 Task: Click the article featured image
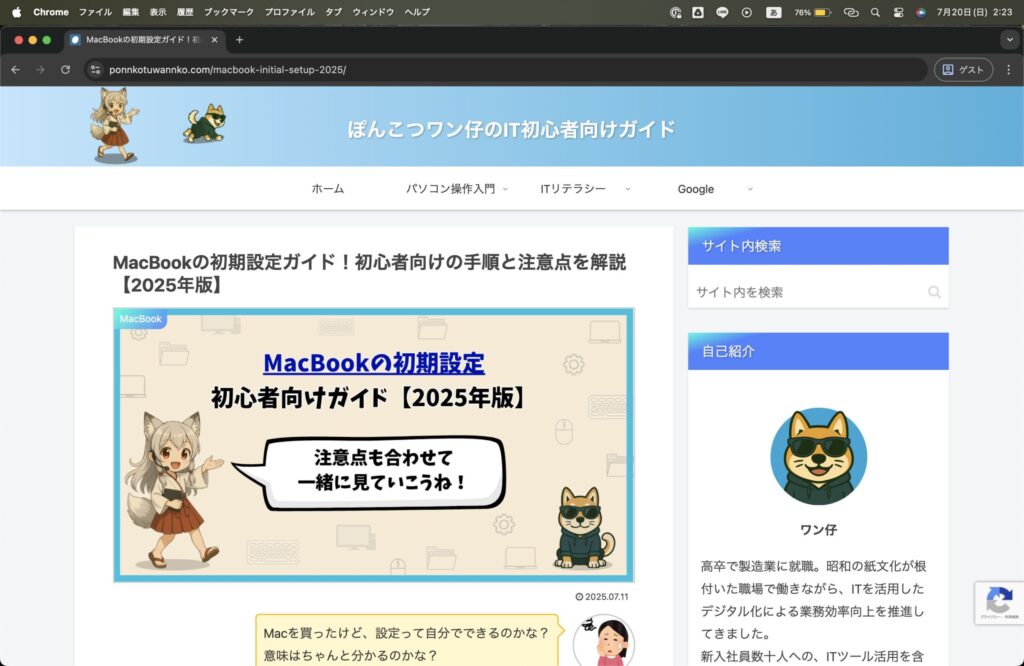pos(374,445)
